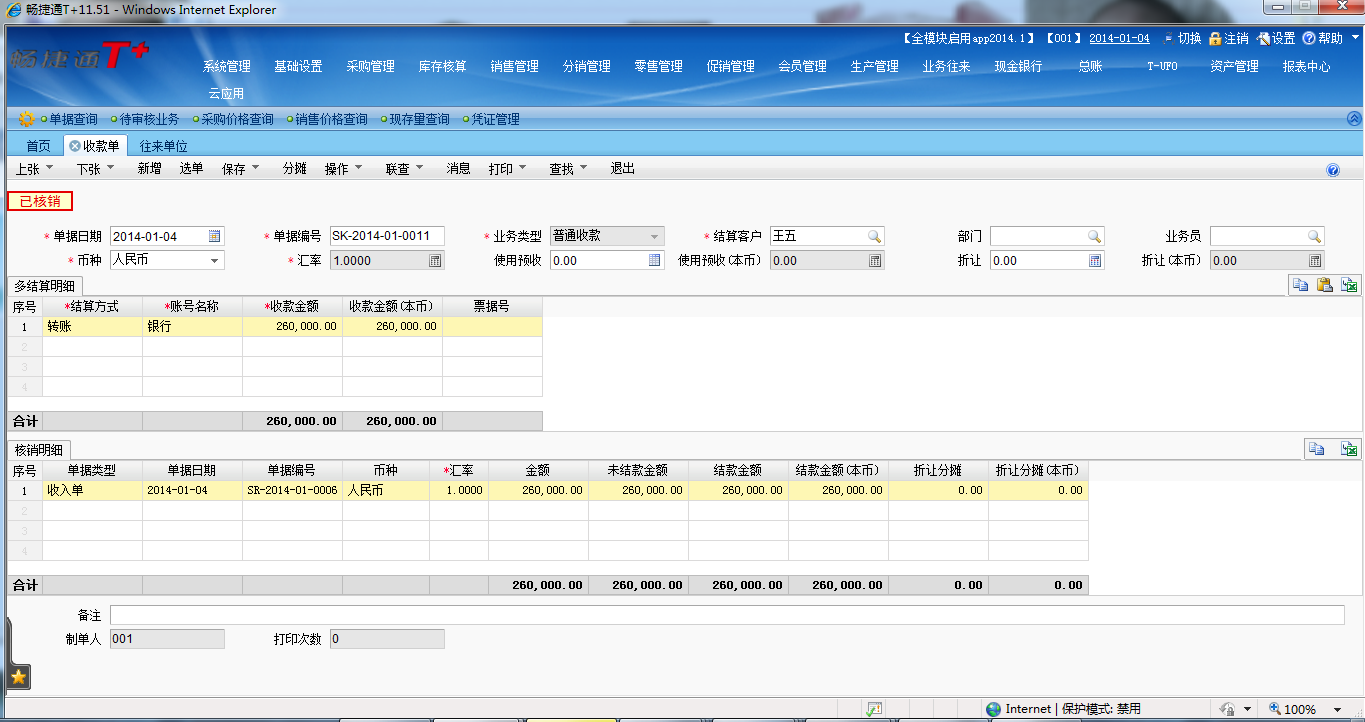Viewport: 1365px width, 722px height.
Task: Click the 切换 switch account icon
Action: coord(1169,38)
